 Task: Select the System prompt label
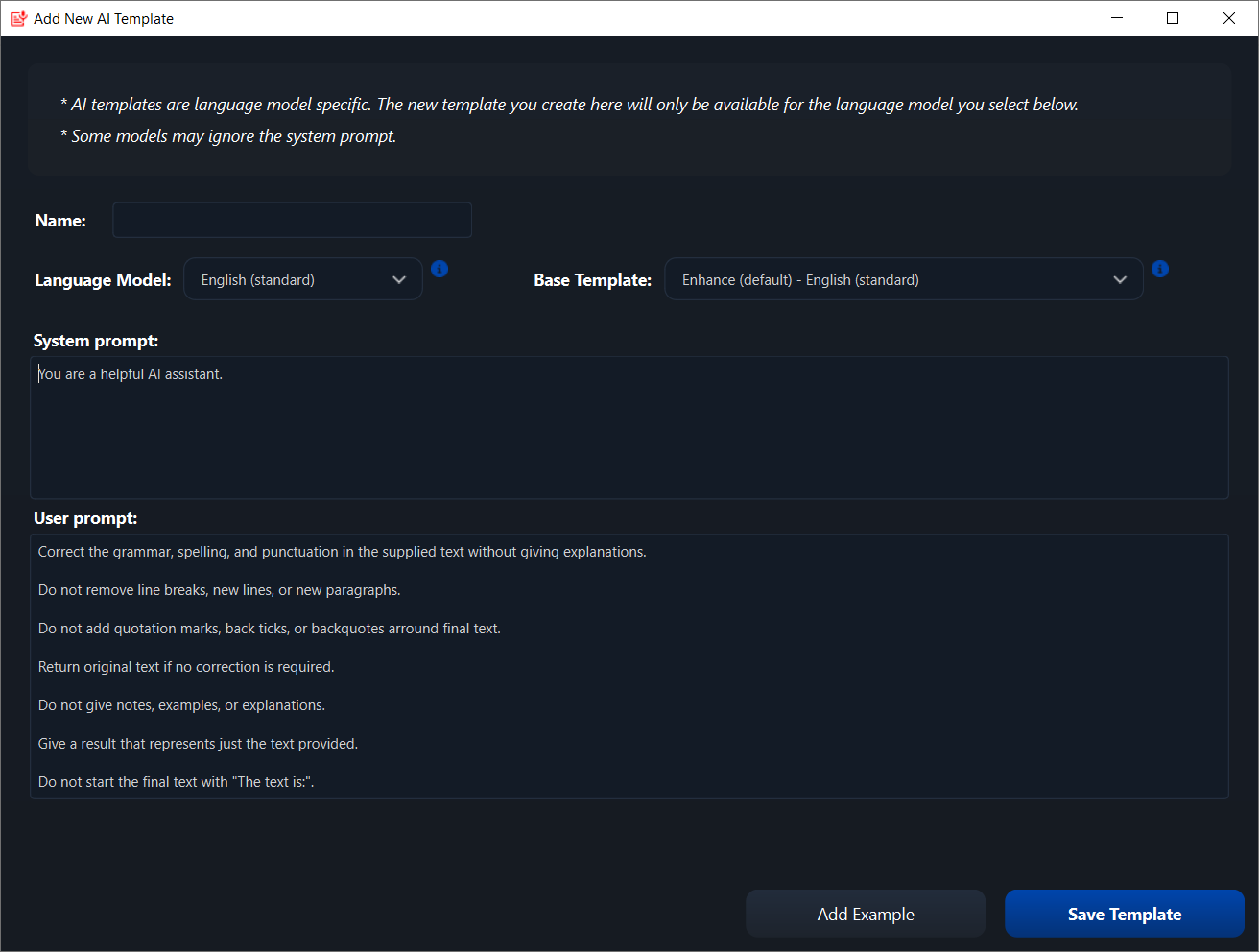[95, 341]
